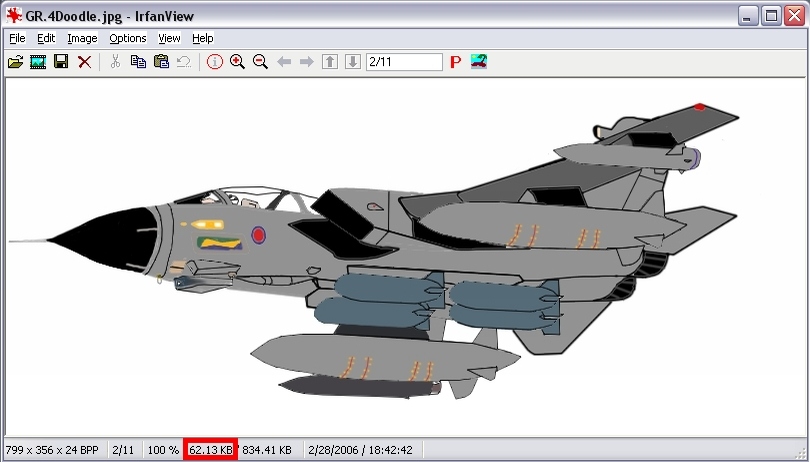Image resolution: width=810 pixels, height=462 pixels.
Task: Delete file using the red X icon
Action: click(84, 62)
